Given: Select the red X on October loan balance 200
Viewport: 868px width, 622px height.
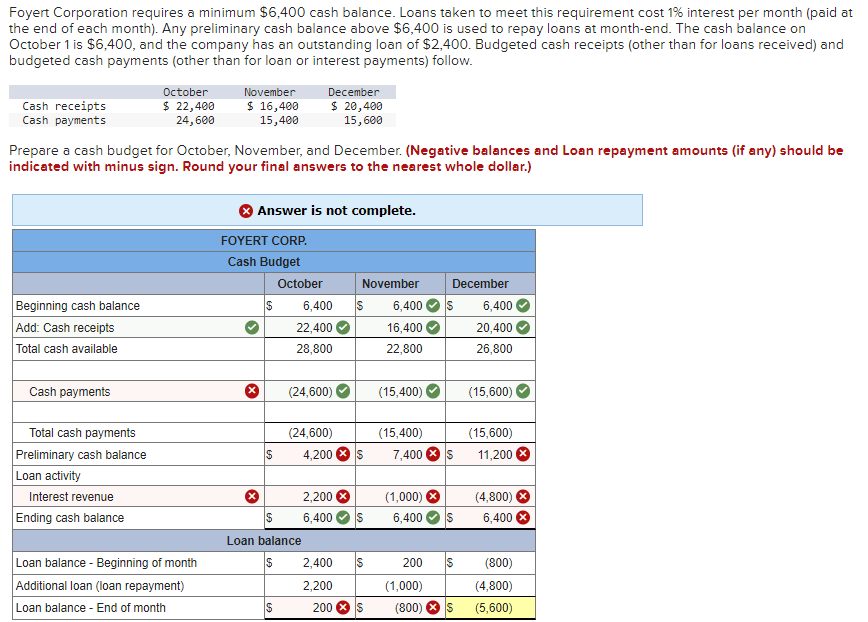Looking at the screenshot, I should pyautogui.click(x=340, y=607).
